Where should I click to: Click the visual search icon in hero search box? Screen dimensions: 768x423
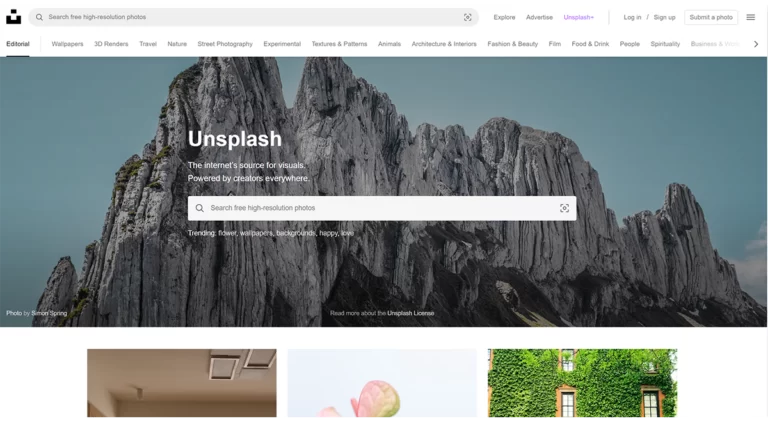(564, 208)
